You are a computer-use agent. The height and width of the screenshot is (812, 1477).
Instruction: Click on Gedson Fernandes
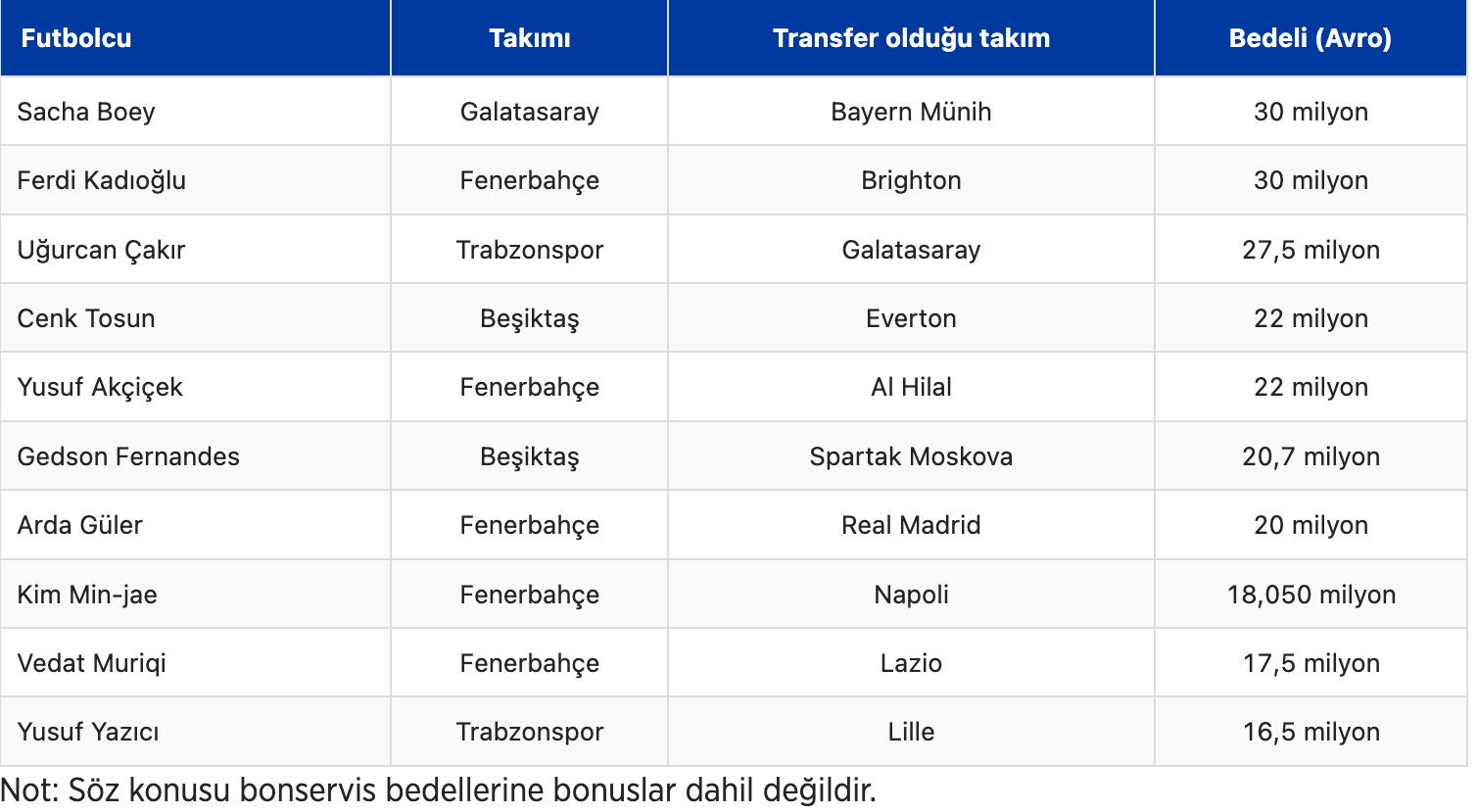point(128,456)
